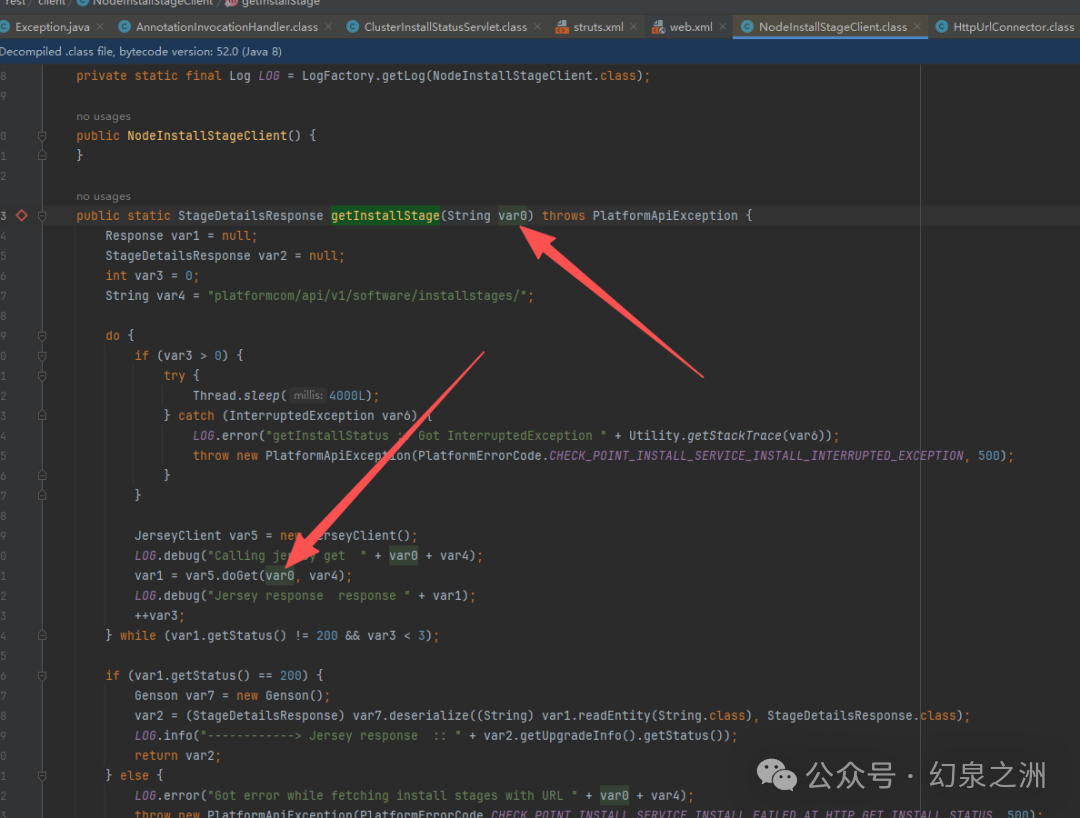Collapse the 'if (var3 > 0)' block fold marker
The width and height of the screenshot is (1080, 818).
point(42,356)
